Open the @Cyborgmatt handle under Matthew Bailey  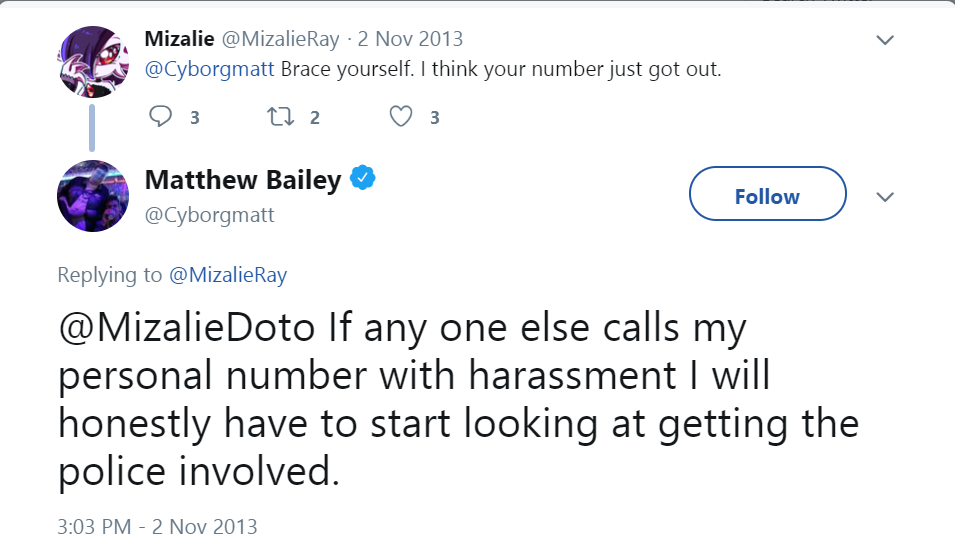point(209,214)
